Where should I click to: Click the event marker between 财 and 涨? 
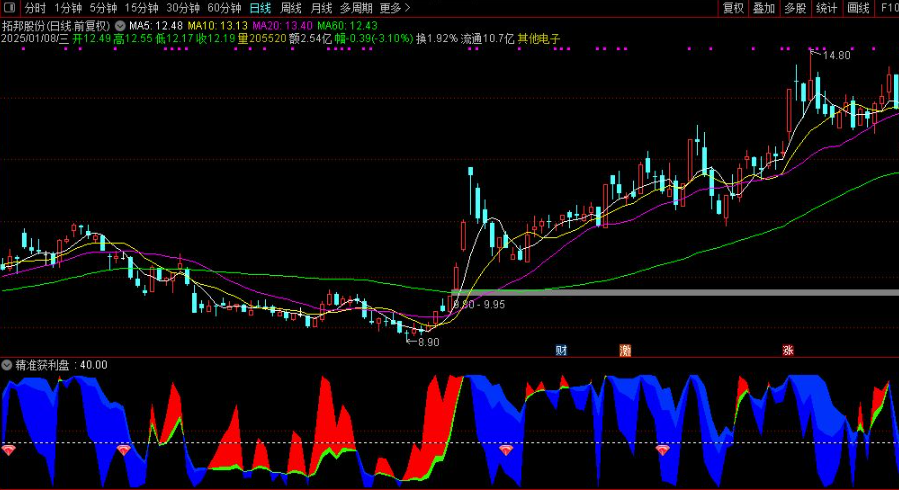[x=625, y=350]
